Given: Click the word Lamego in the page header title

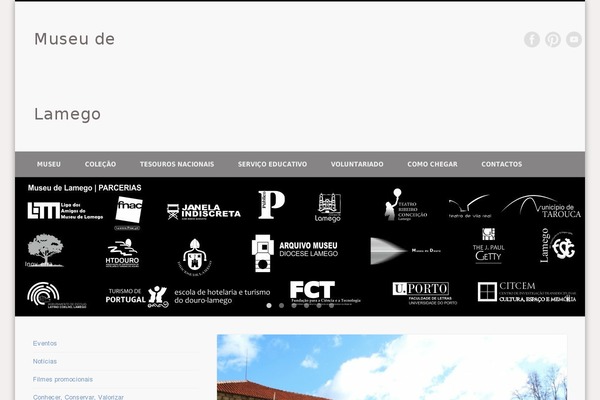Looking at the screenshot, I should coord(67,114).
